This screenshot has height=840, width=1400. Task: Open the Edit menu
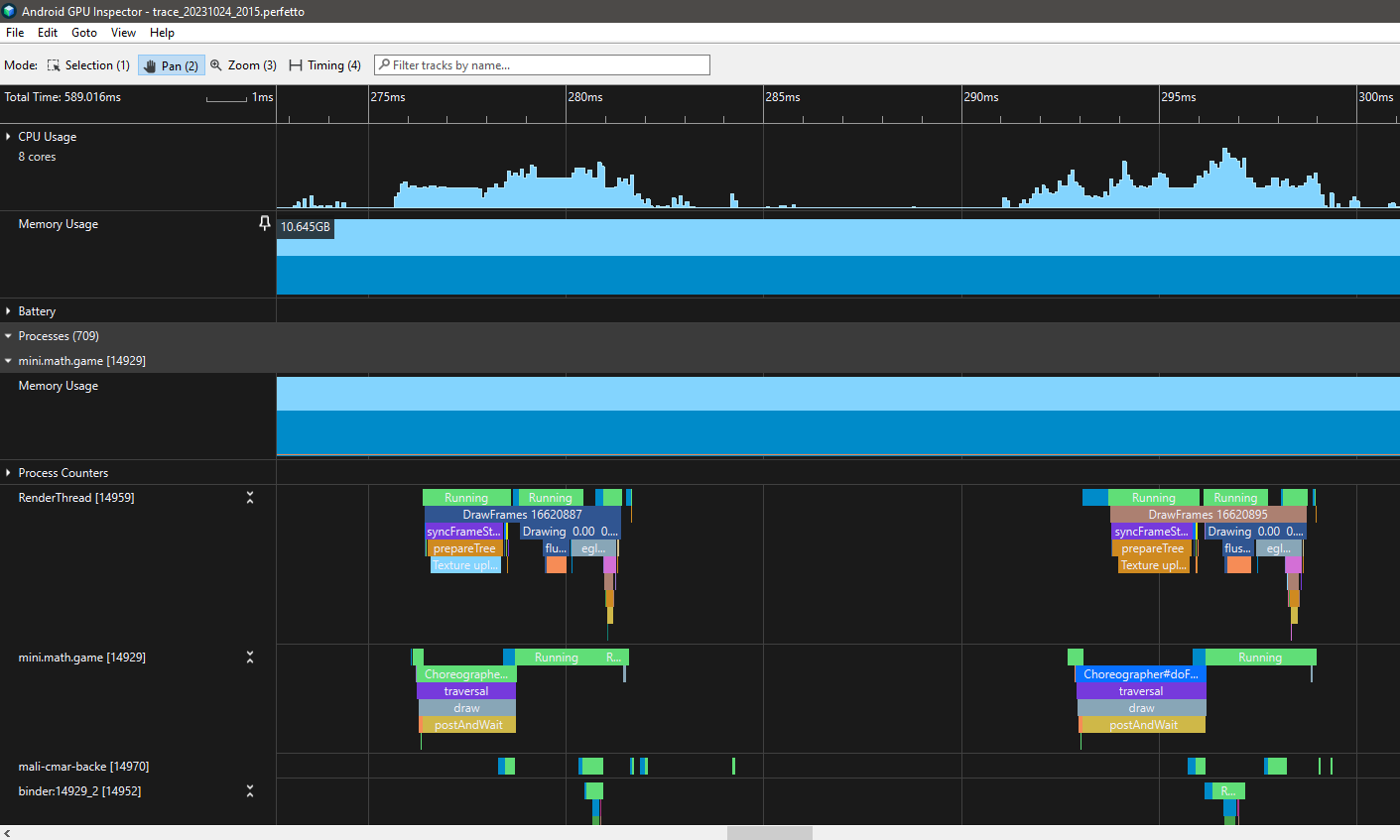[48, 33]
